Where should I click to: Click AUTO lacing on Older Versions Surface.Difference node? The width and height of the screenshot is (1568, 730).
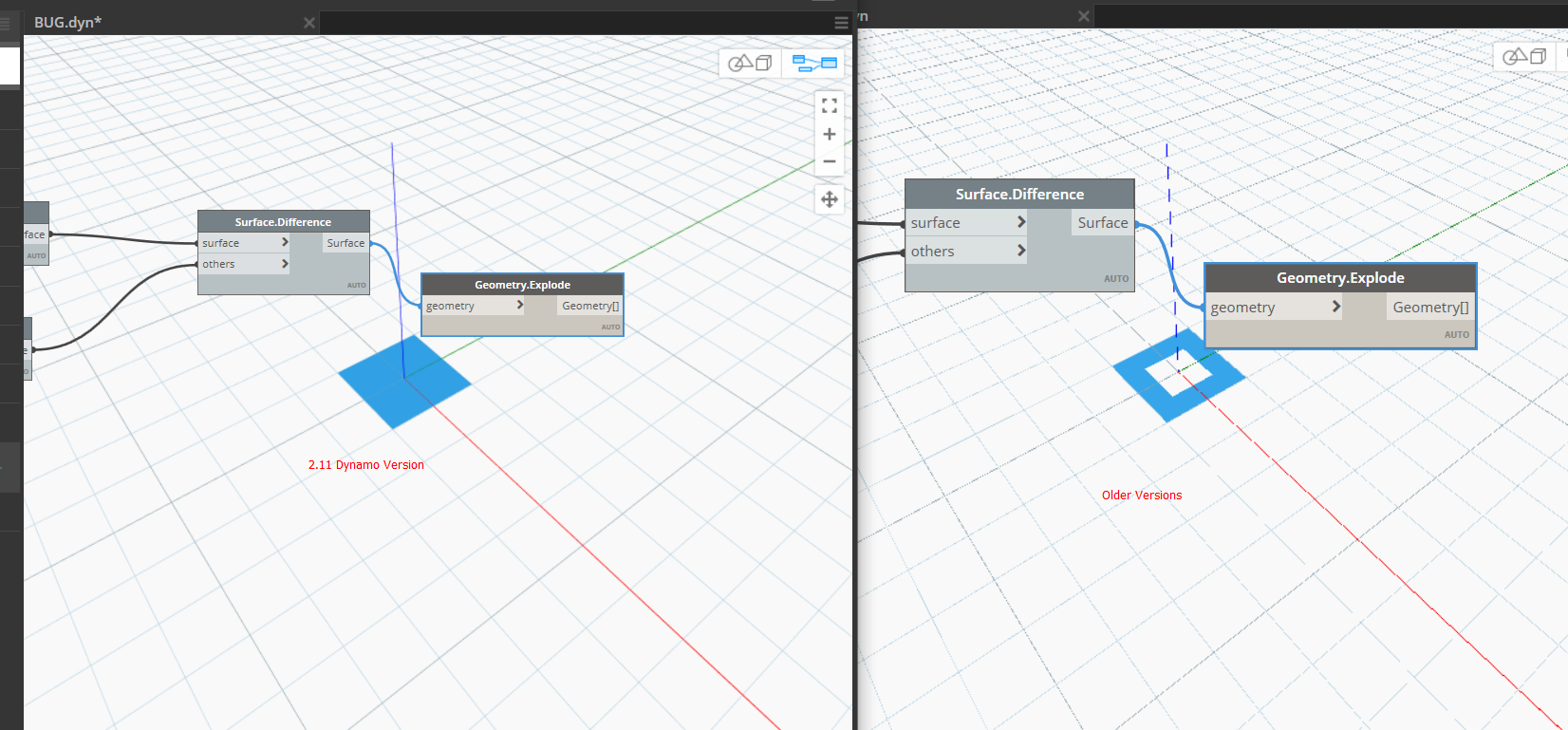pyautogui.click(x=1116, y=279)
